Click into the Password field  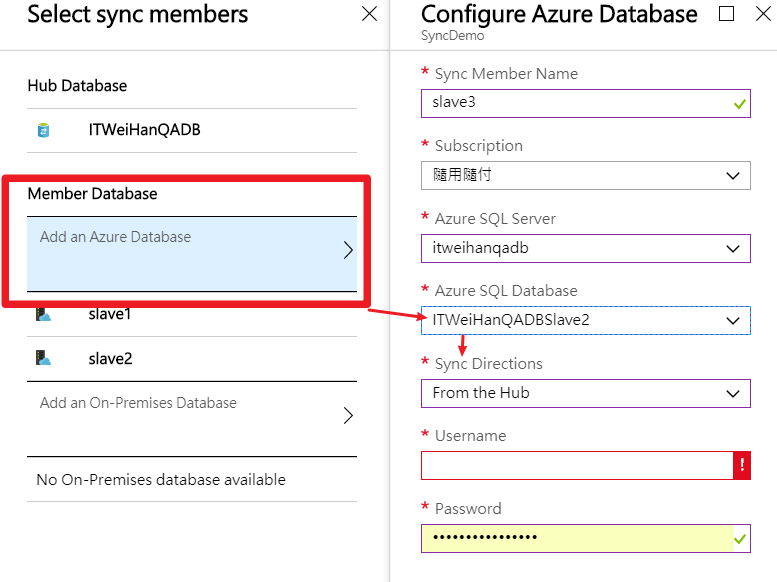[586, 538]
